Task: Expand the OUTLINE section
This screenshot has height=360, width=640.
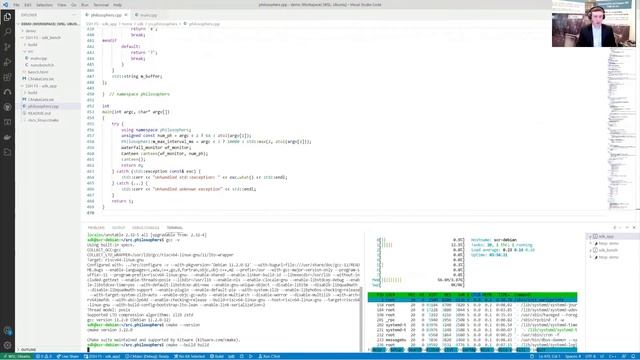Action: 29,350
